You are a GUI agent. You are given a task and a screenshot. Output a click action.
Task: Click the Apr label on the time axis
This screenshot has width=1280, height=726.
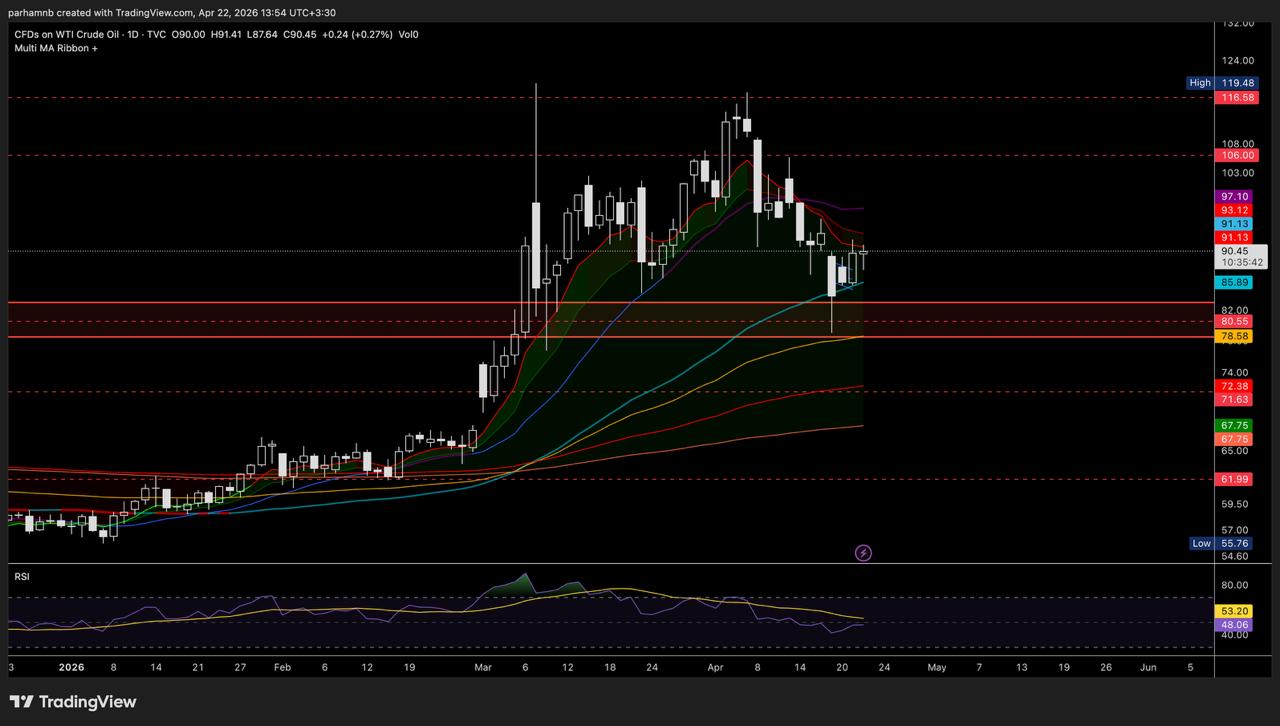(714, 666)
